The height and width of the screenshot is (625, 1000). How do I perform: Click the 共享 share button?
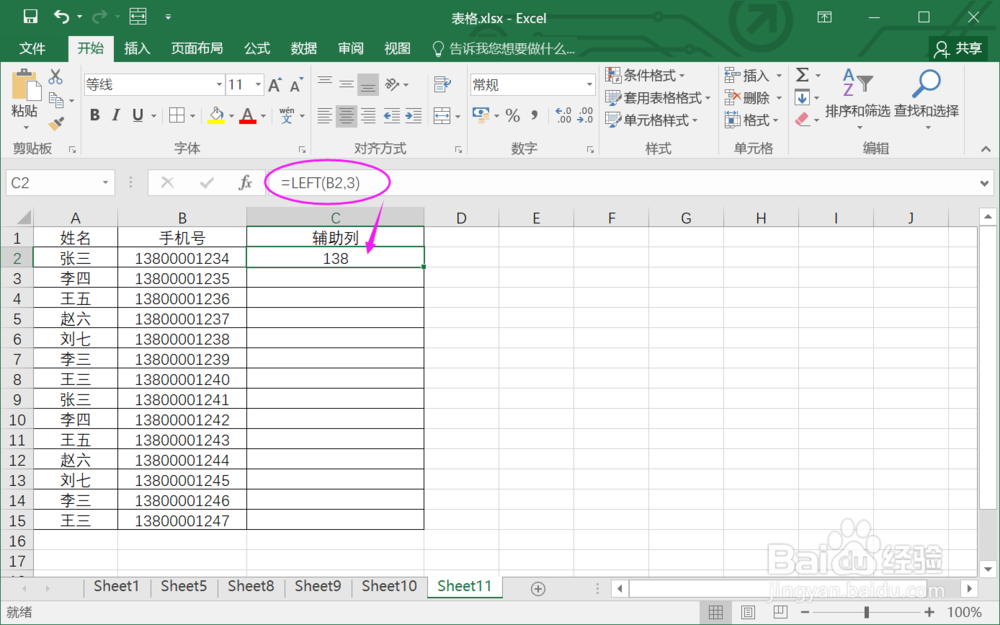[959, 48]
